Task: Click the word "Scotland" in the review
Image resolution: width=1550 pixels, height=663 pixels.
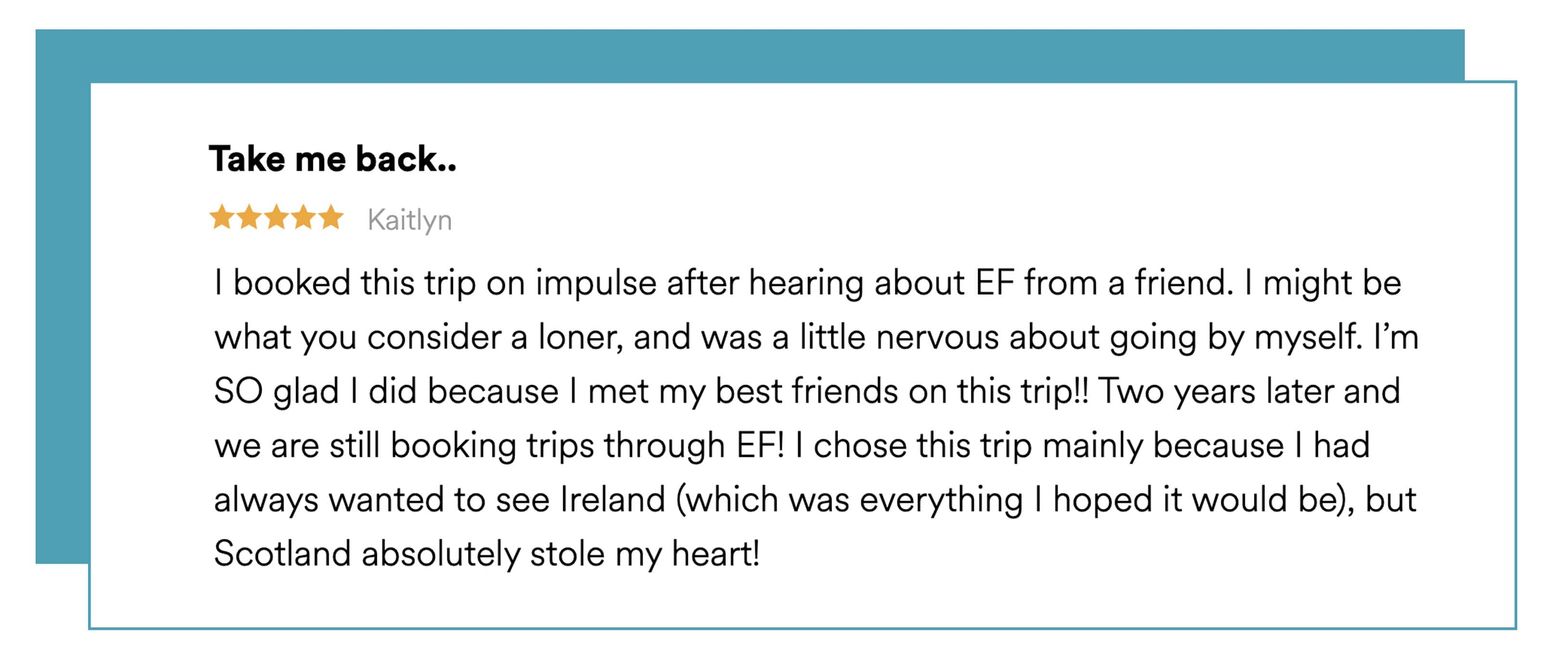Action: pos(282,553)
